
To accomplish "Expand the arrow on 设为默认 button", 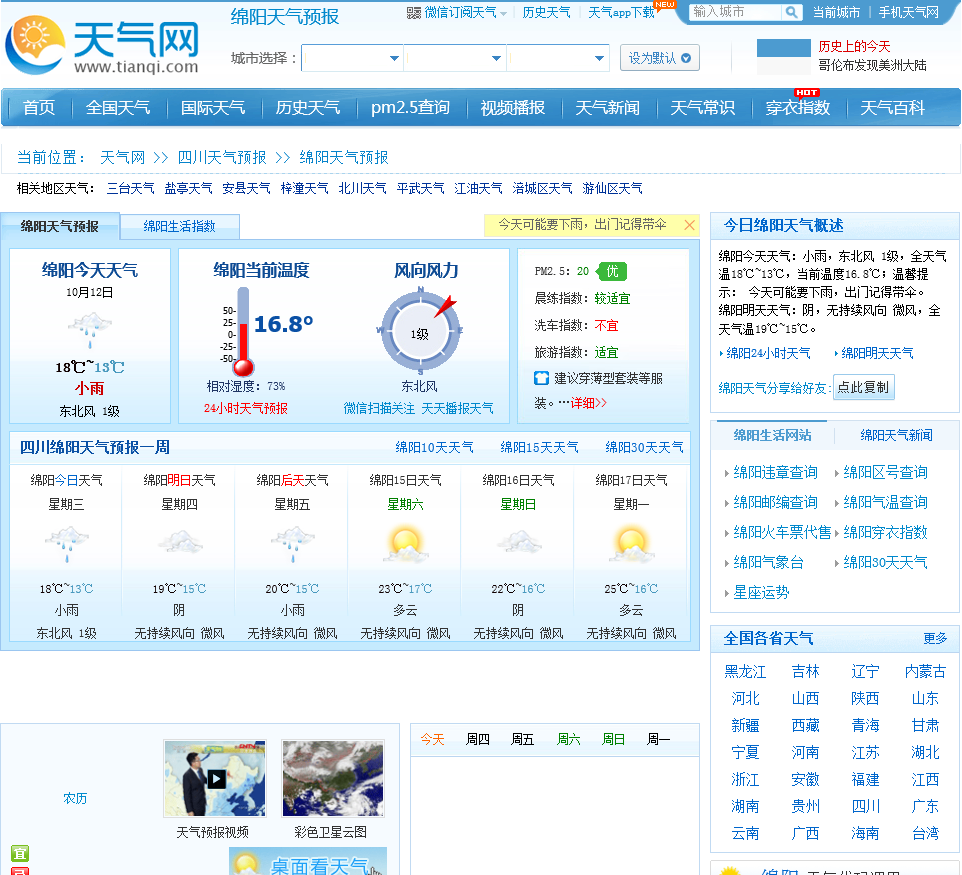I will click(x=684, y=58).
